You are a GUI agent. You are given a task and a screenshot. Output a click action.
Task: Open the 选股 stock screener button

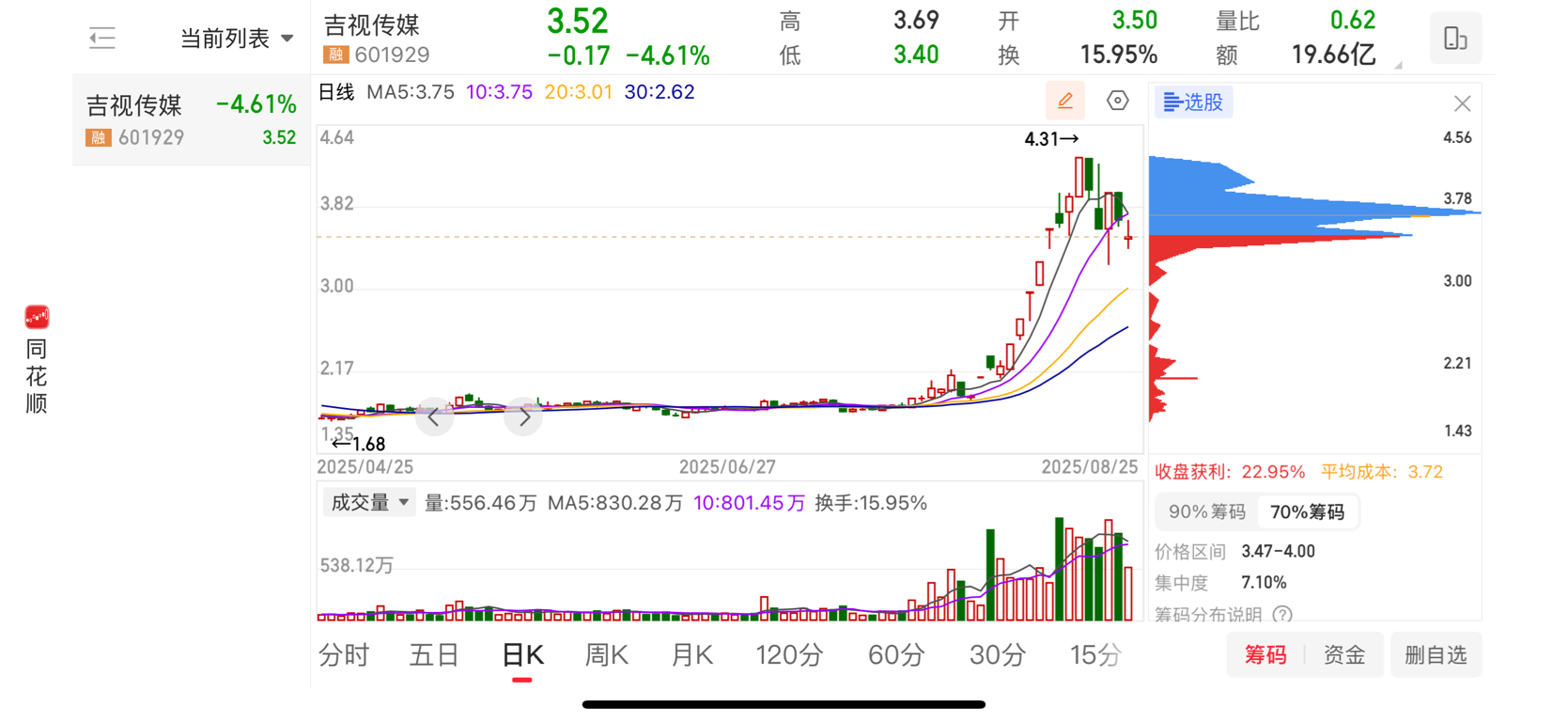(x=1193, y=102)
